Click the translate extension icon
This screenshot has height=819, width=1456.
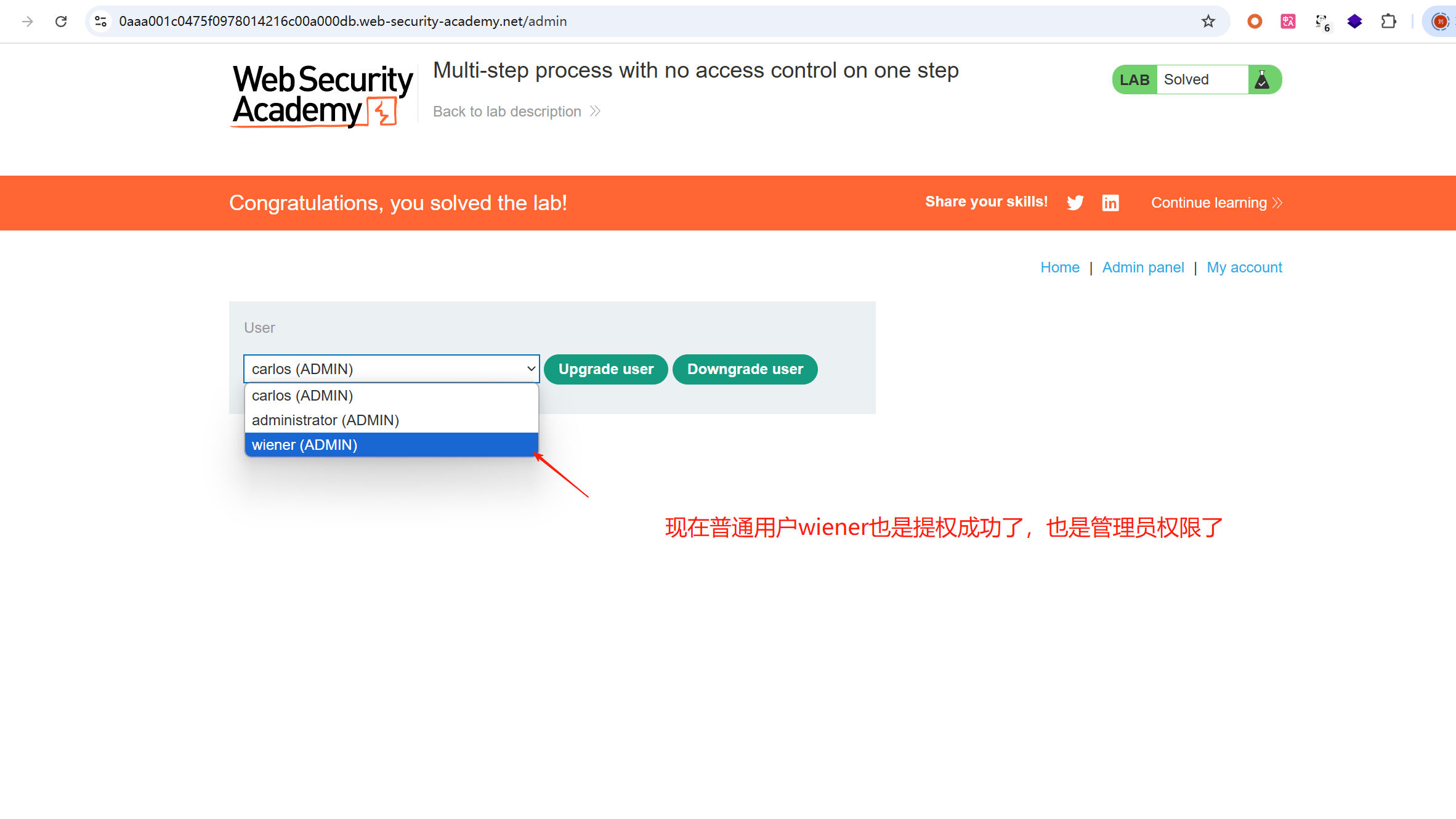pyautogui.click(x=1288, y=22)
